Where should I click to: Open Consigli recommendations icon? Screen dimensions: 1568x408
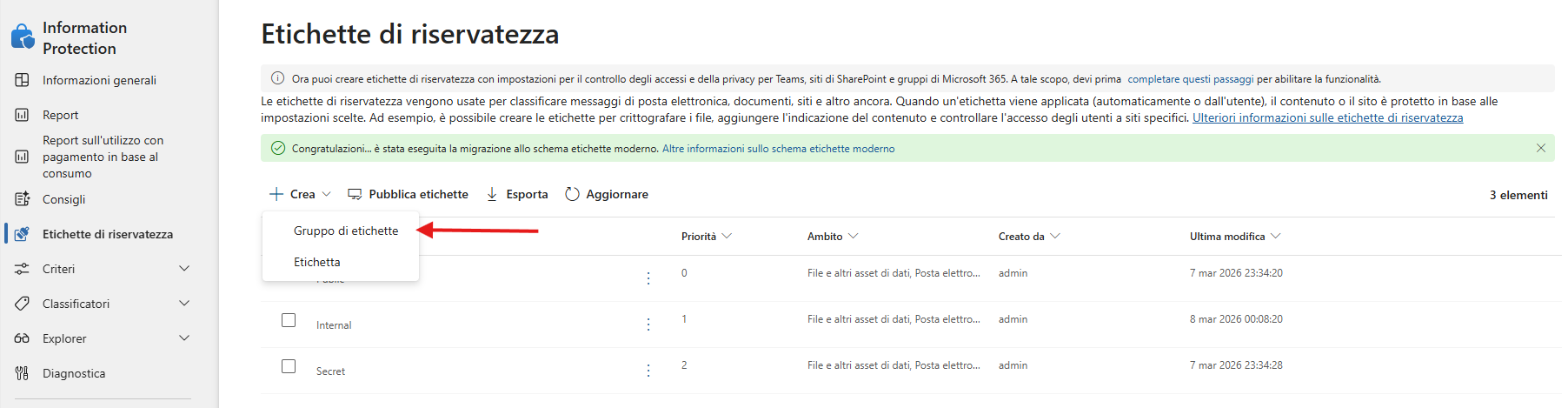coord(23,199)
